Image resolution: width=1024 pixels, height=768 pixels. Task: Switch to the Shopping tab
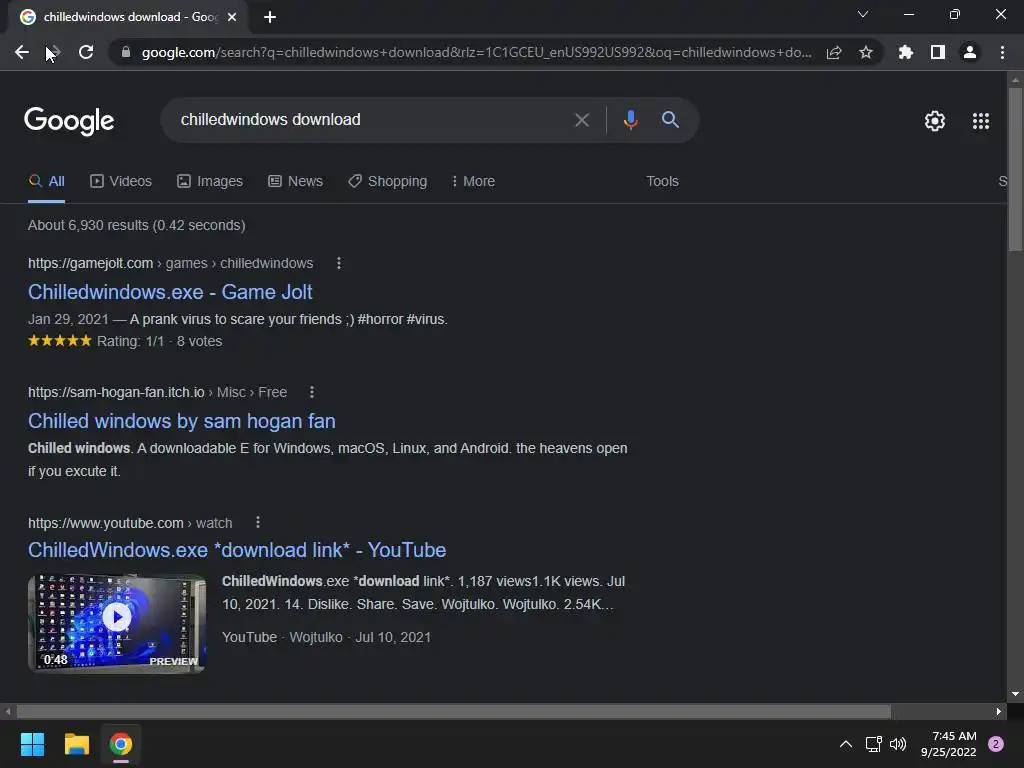[x=387, y=181]
